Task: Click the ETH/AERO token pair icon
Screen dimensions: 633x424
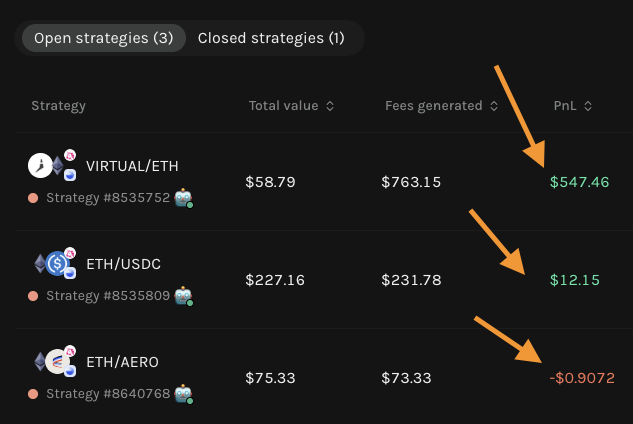Action: [52, 362]
